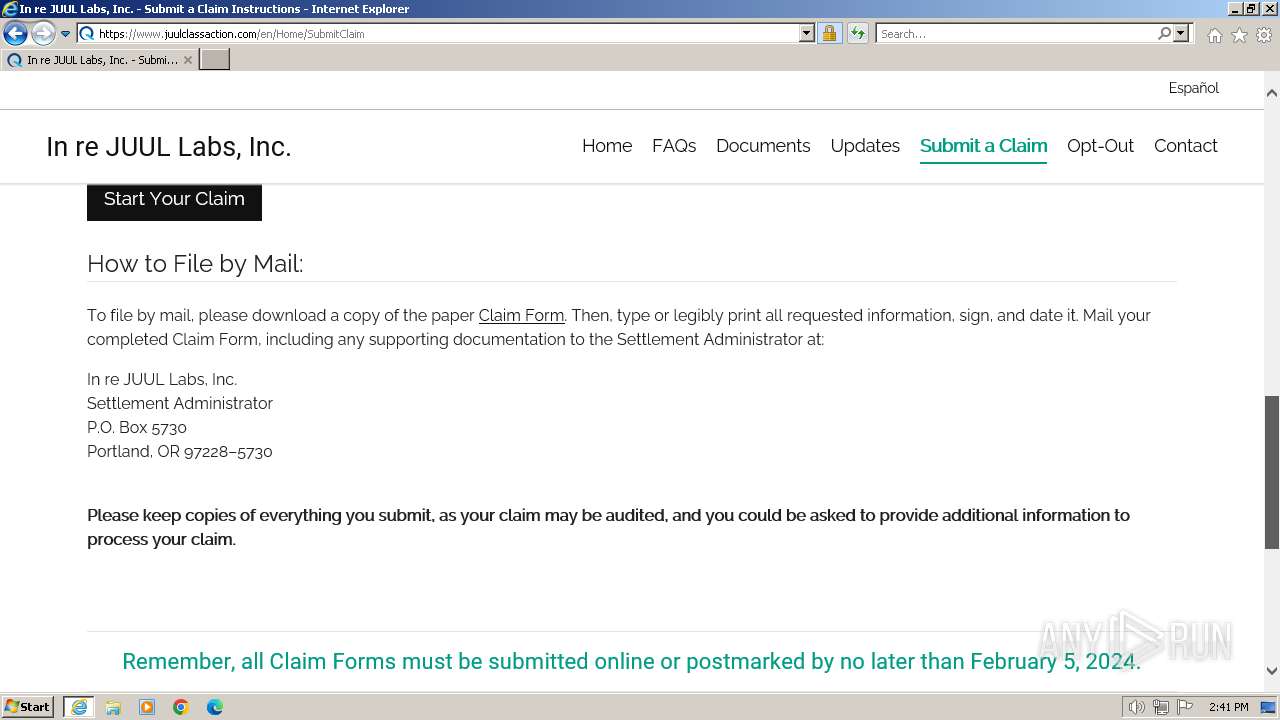The image size is (1280, 720).
Task: Open the media player taskbar icon
Action: [x=147, y=707]
